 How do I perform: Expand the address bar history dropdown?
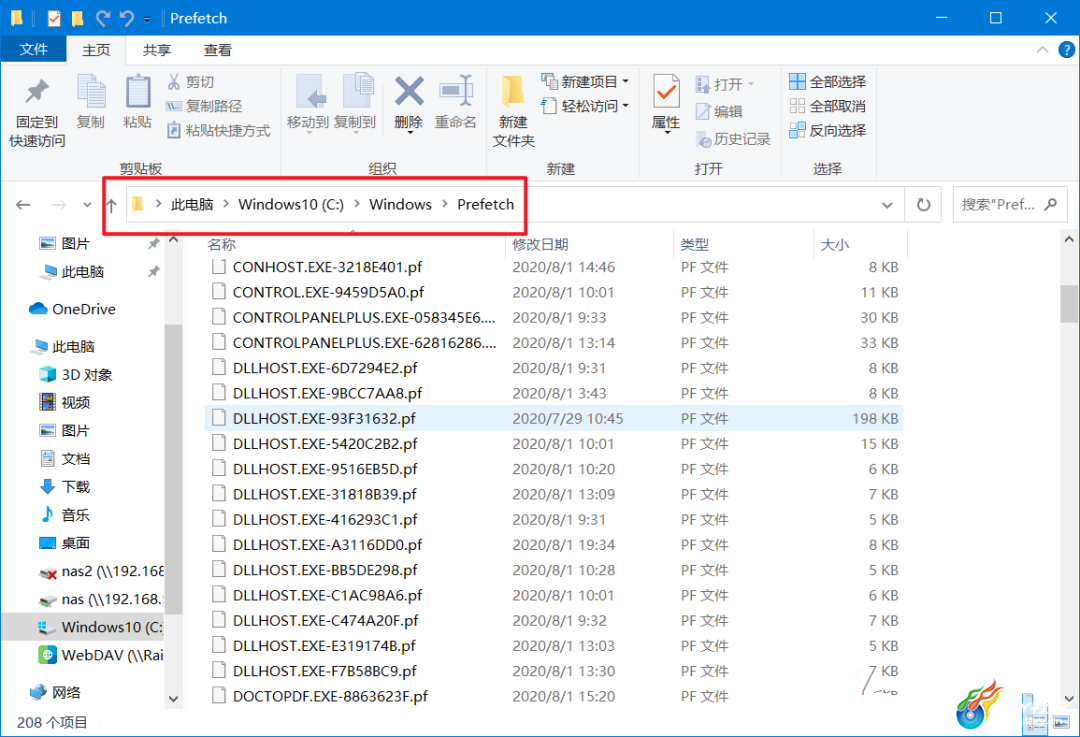pos(887,205)
